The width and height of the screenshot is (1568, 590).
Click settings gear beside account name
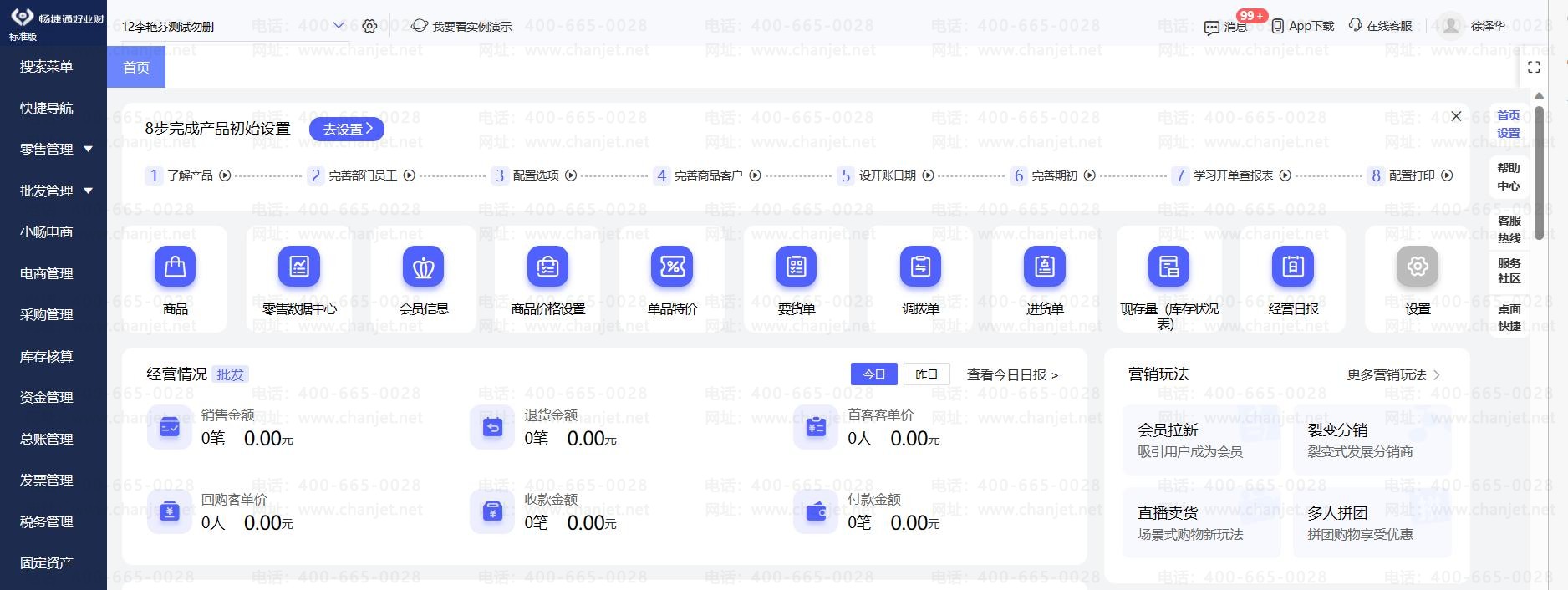tap(369, 26)
